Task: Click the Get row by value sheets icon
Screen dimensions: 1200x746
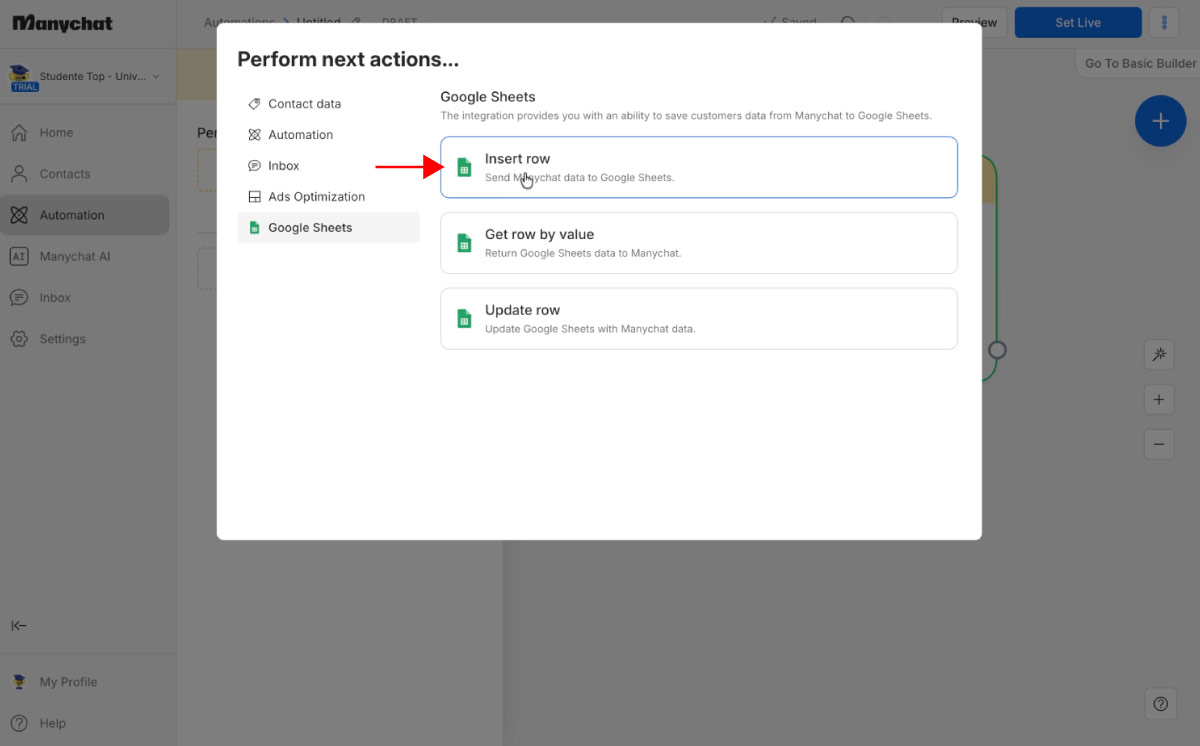Action: (x=463, y=243)
